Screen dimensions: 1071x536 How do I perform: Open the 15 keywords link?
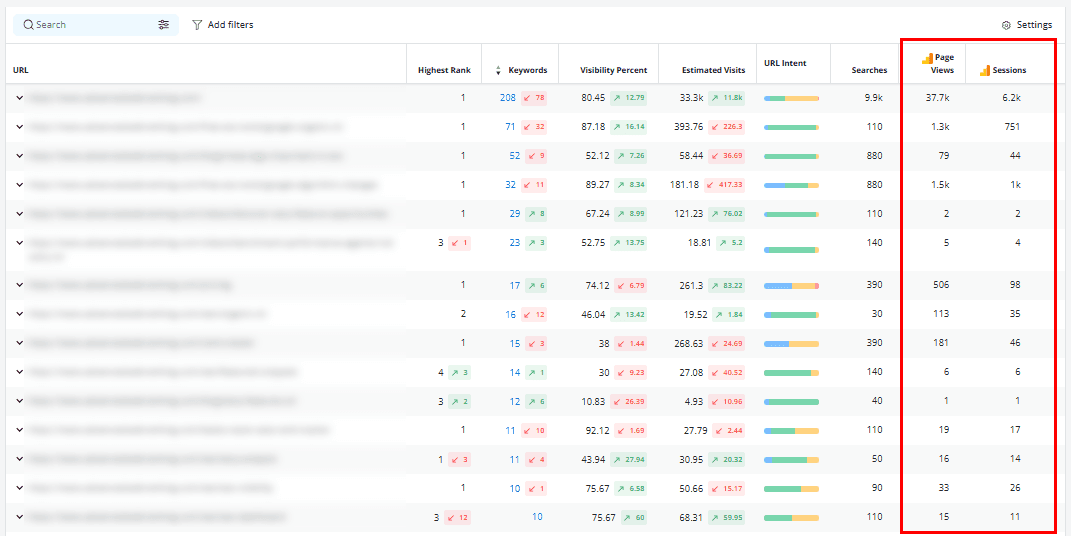515,343
